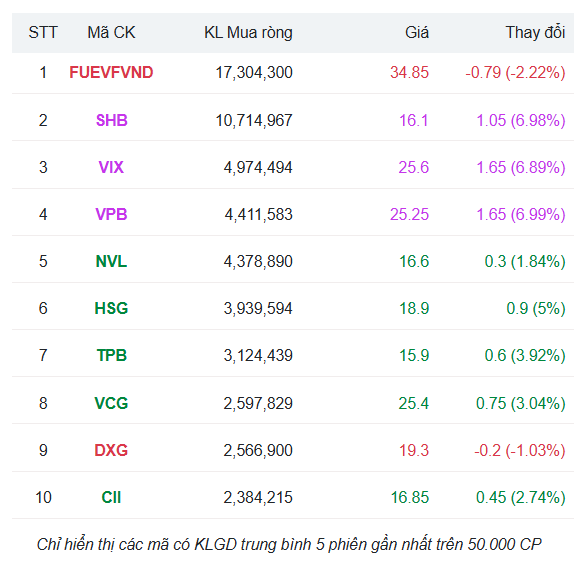Select net volume 10,714,967 cell
Image resolution: width=583 pixels, height=566 pixels.
coord(254,120)
